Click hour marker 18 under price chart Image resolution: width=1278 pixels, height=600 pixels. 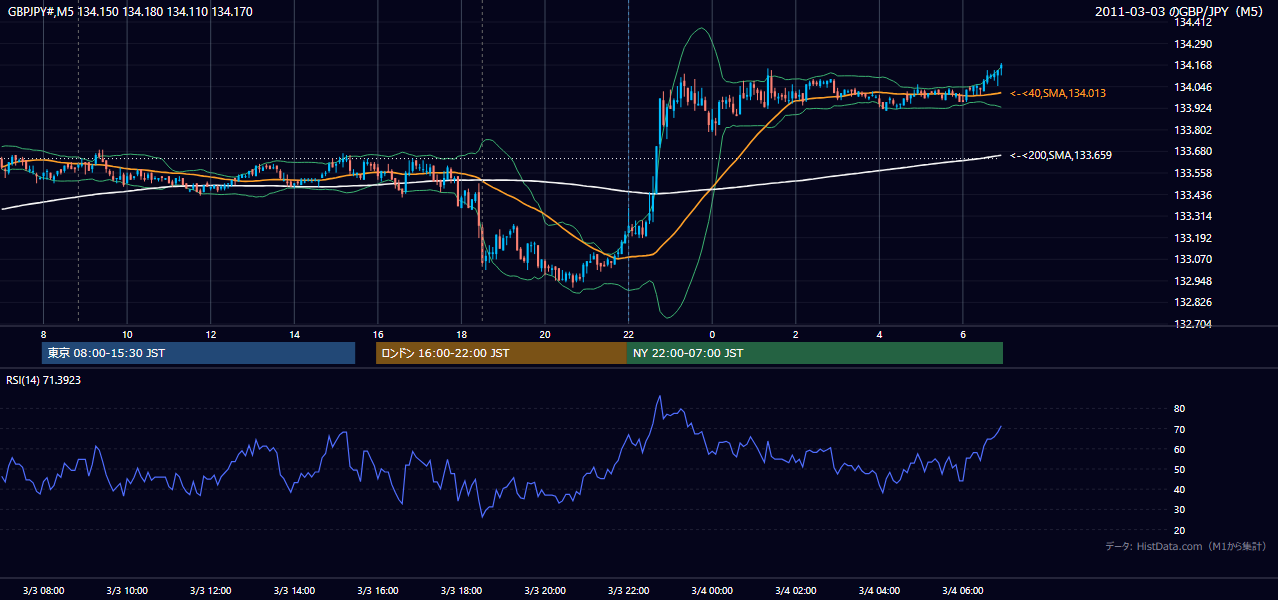(461, 334)
